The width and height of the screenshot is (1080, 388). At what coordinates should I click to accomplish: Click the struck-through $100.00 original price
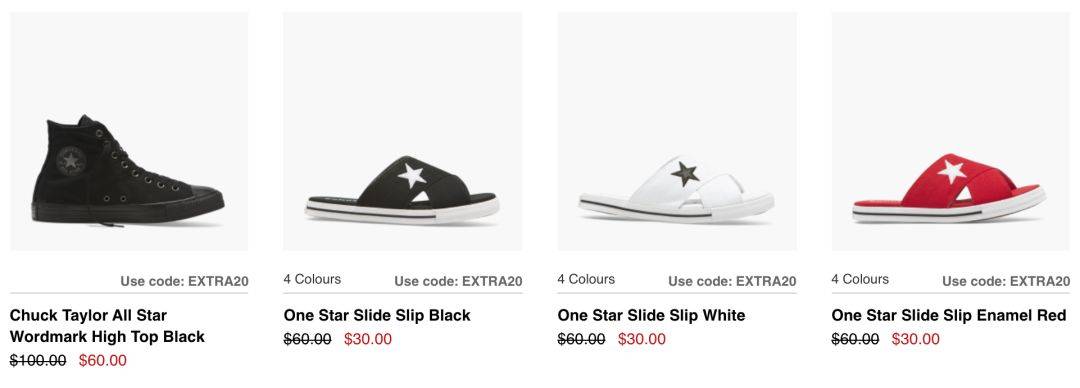click(38, 360)
